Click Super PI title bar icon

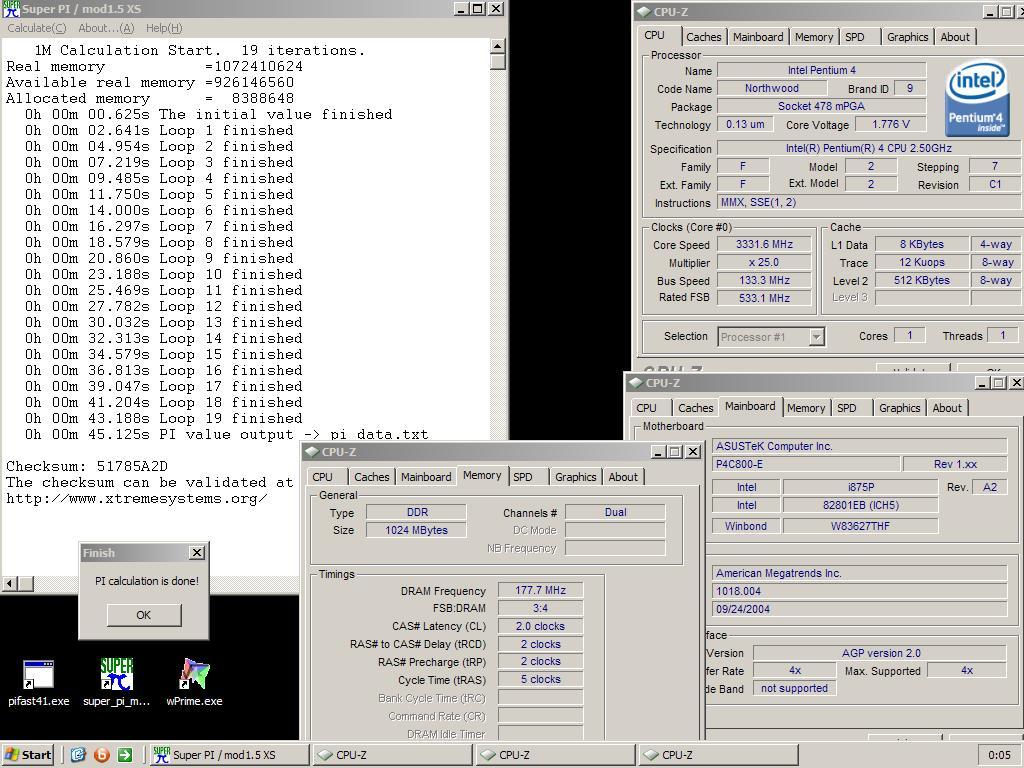click(x=11, y=8)
